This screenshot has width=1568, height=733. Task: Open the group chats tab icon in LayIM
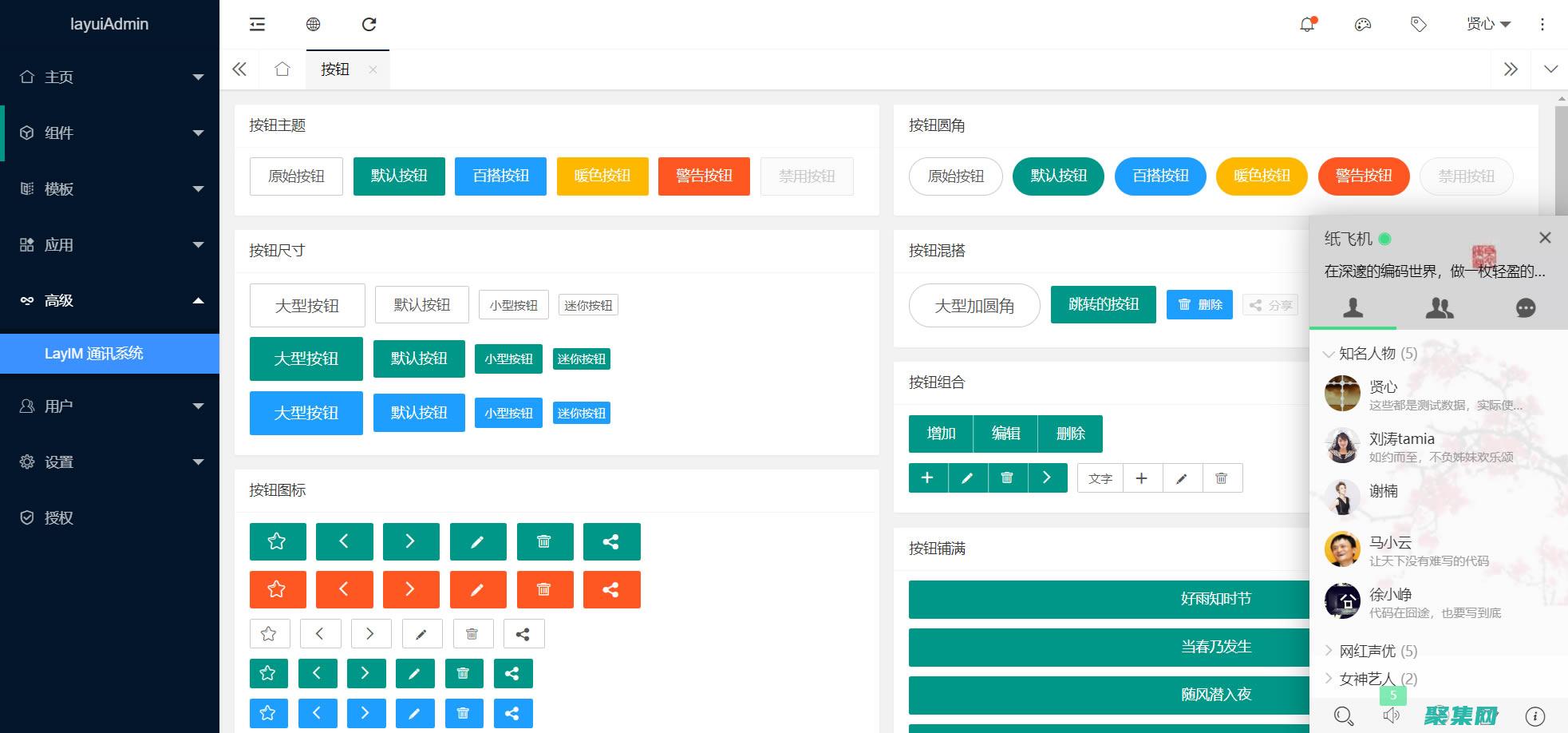[1440, 308]
